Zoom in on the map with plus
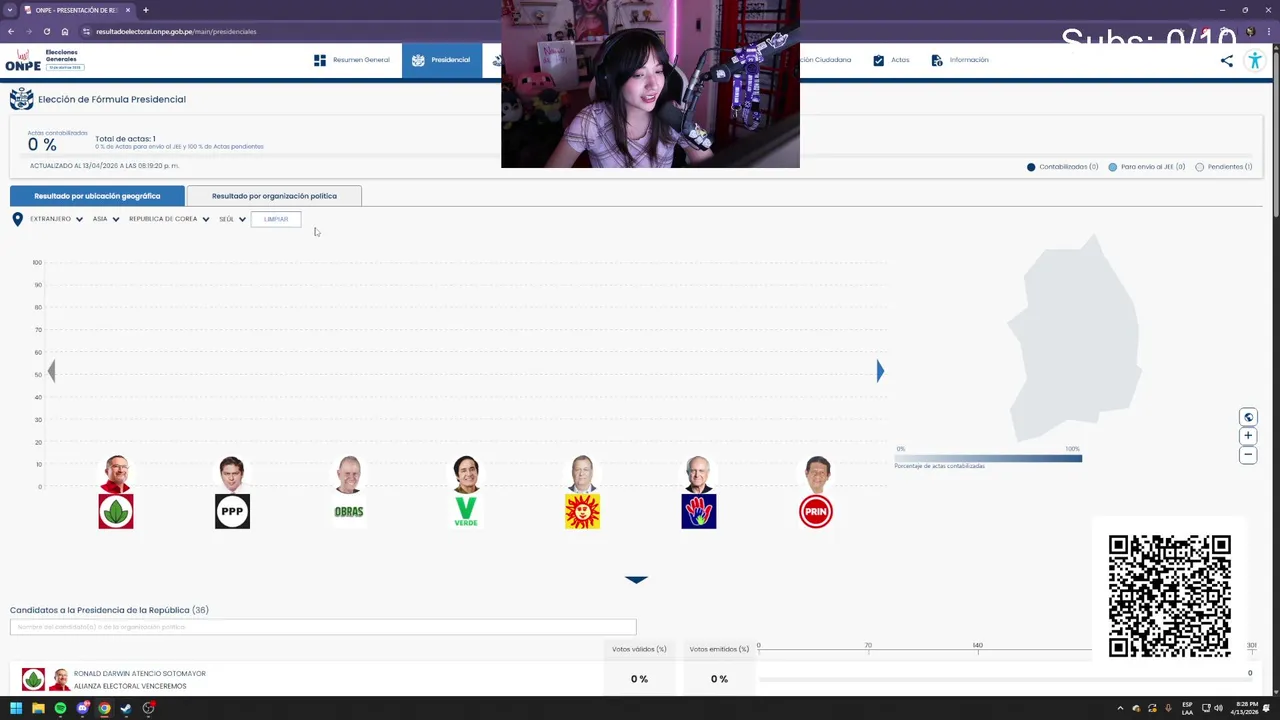 pyautogui.click(x=1248, y=436)
